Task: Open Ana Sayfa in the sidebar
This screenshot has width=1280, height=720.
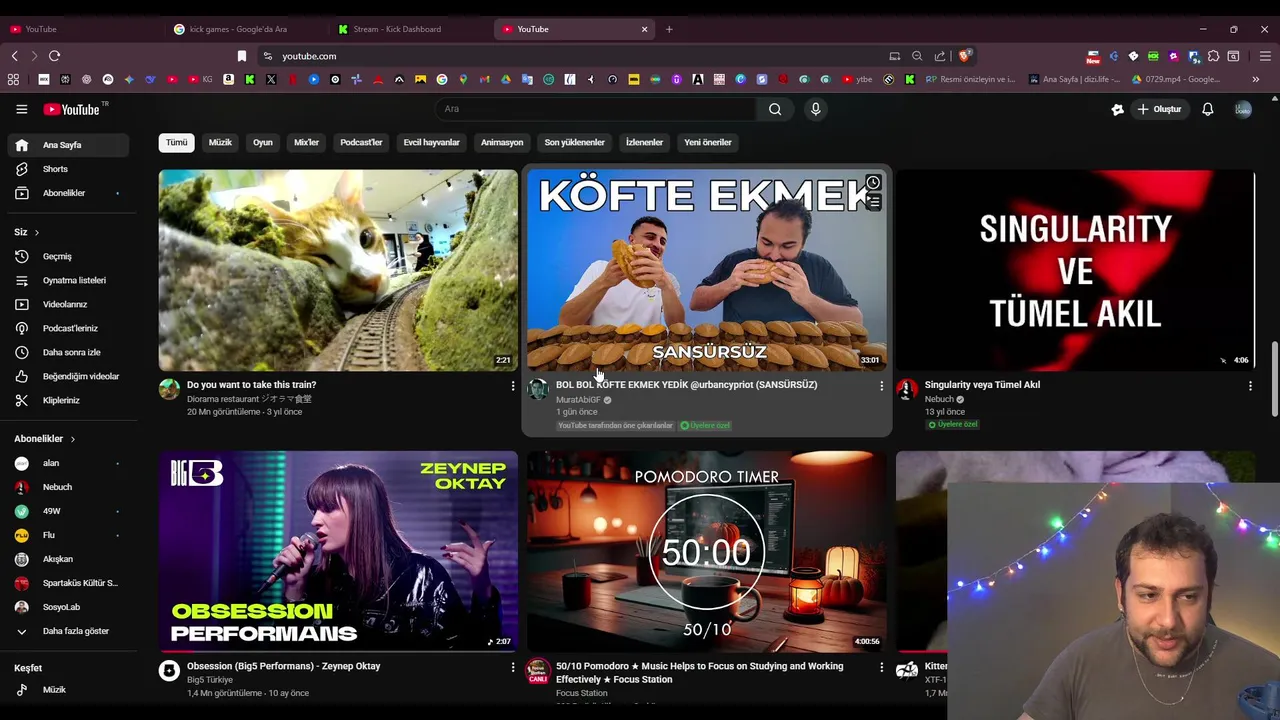Action: (68, 145)
